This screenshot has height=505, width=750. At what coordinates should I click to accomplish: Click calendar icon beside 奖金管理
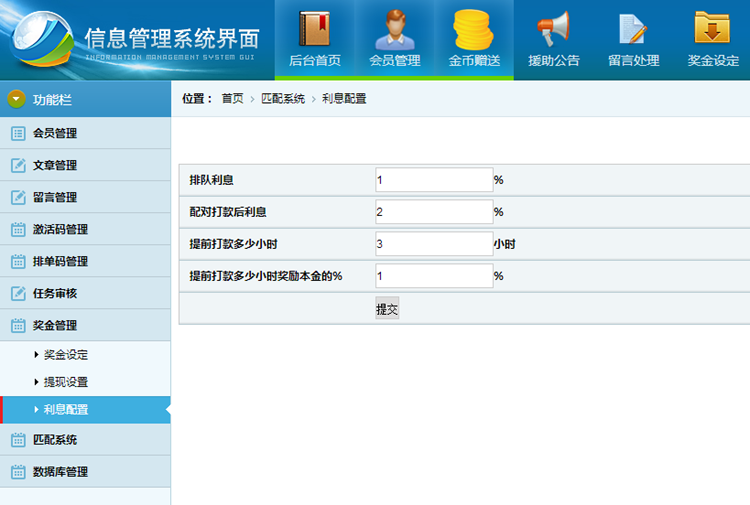(x=18, y=325)
